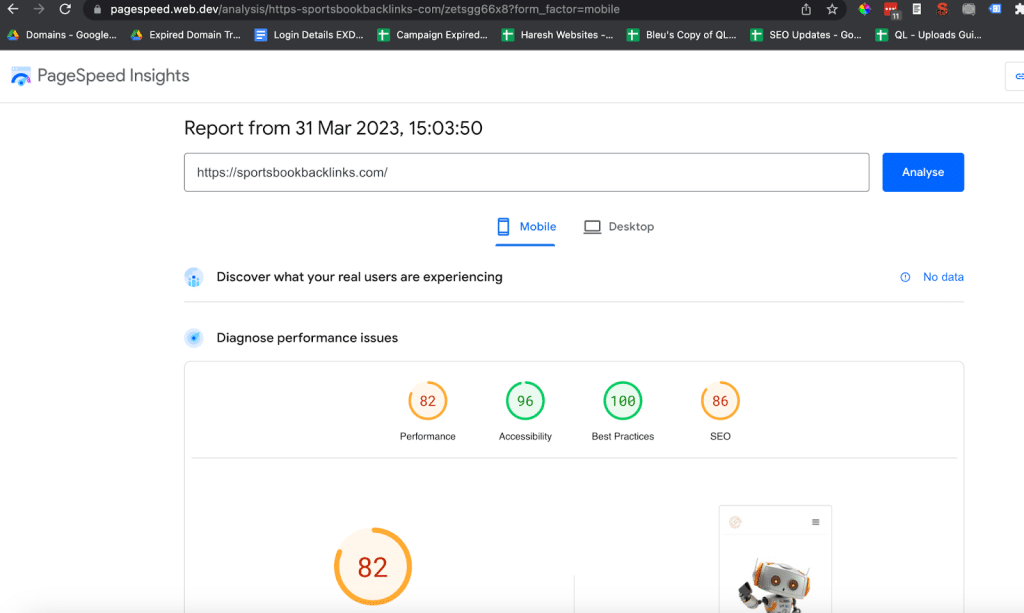Jump to SEO score gauge 86
The width and height of the screenshot is (1024, 613).
pyautogui.click(x=720, y=402)
